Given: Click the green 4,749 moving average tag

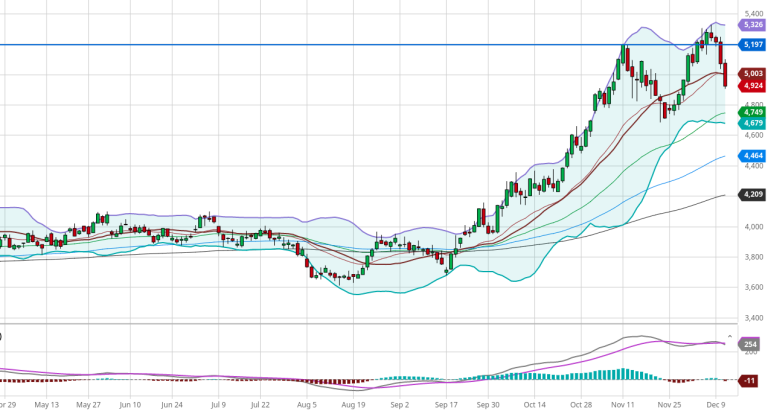Looking at the screenshot, I should (x=751, y=112).
